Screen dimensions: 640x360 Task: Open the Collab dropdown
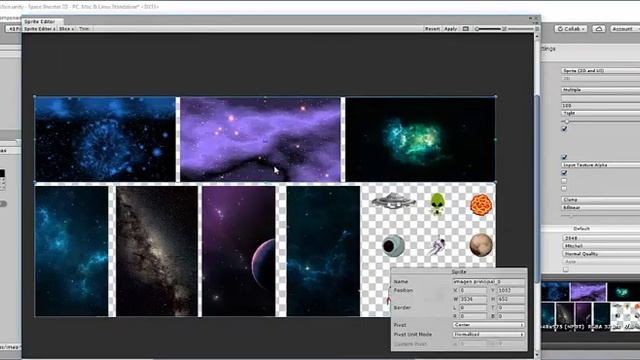click(x=571, y=29)
